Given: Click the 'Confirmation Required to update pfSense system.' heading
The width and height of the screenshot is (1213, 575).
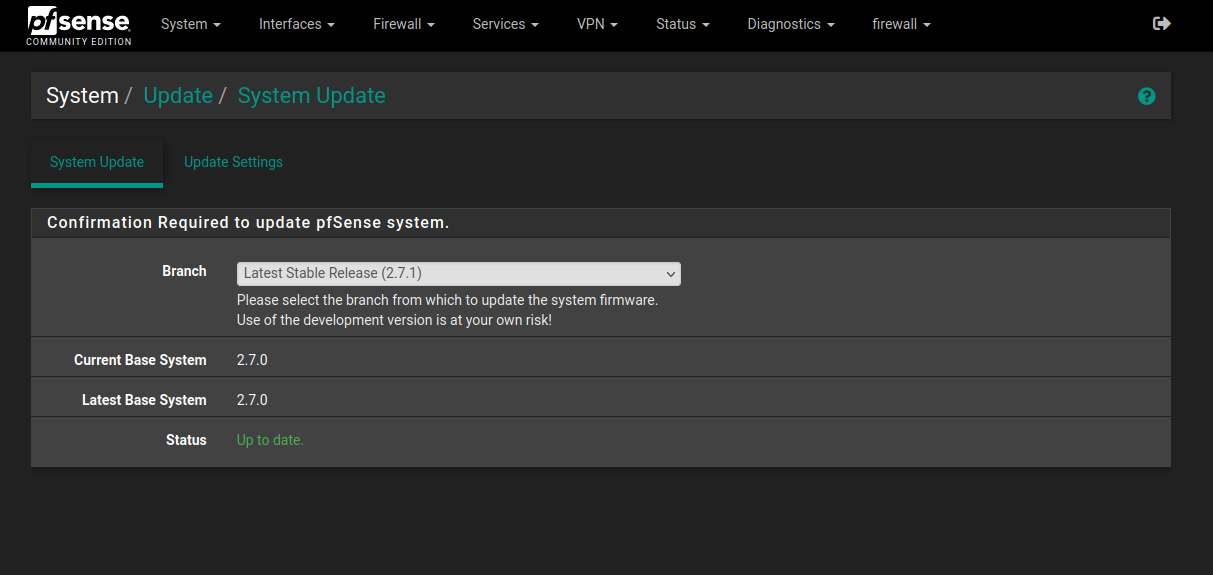Looking at the screenshot, I should 248,223.
